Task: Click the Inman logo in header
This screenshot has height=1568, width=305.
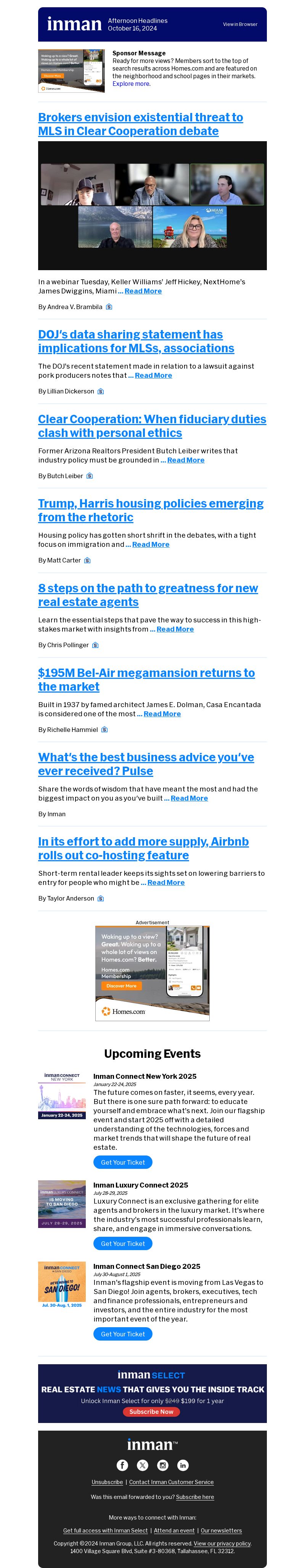Action: (74, 24)
